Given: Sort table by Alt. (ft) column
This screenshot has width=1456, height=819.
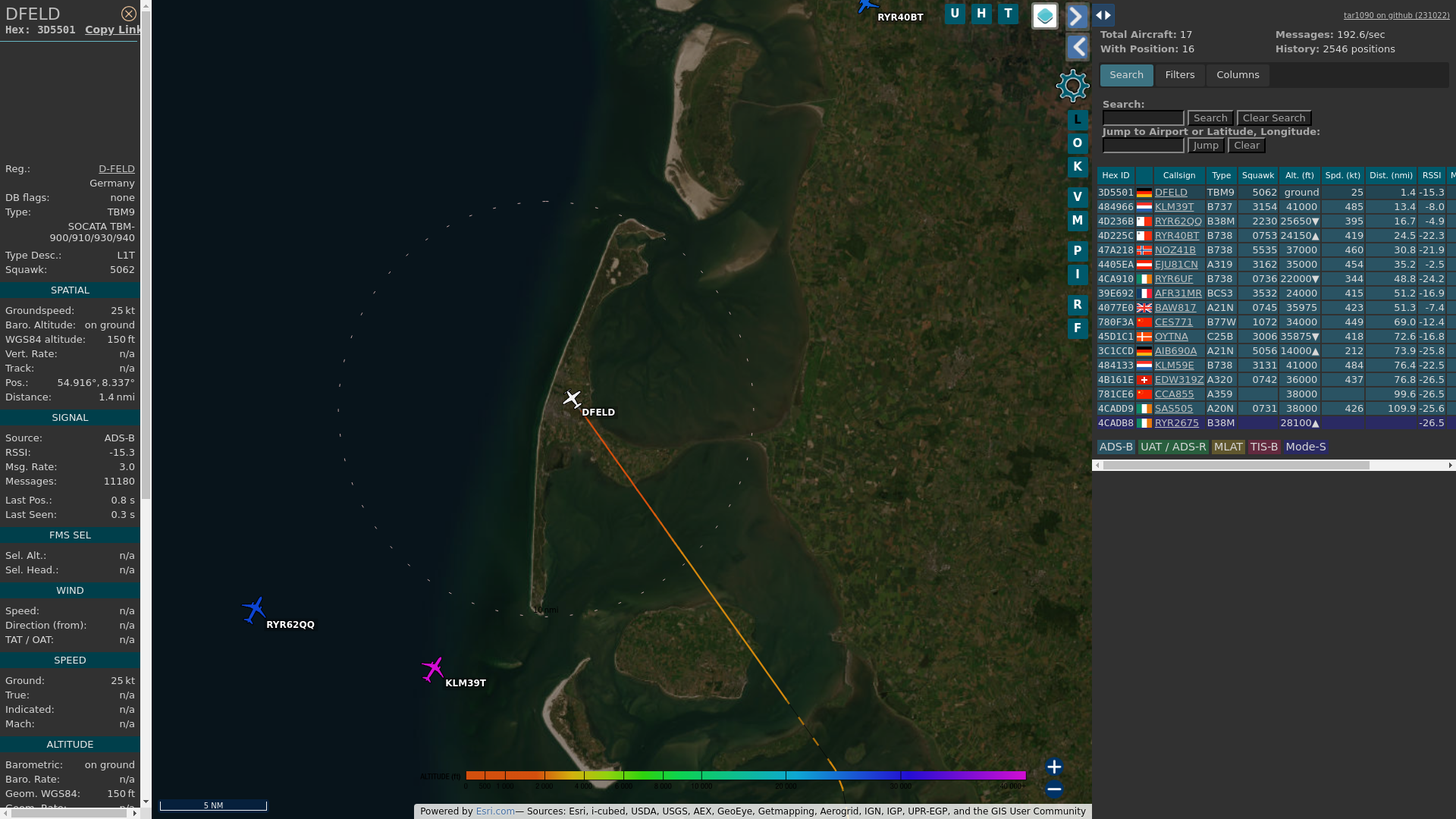Looking at the screenshot, I should 1300,175.
